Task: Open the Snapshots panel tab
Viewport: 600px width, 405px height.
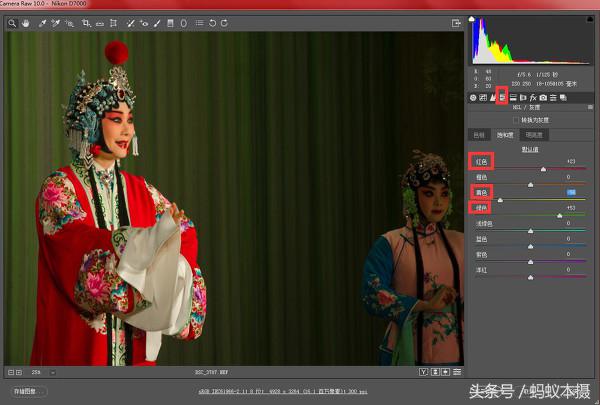Action: click(563, 98)
